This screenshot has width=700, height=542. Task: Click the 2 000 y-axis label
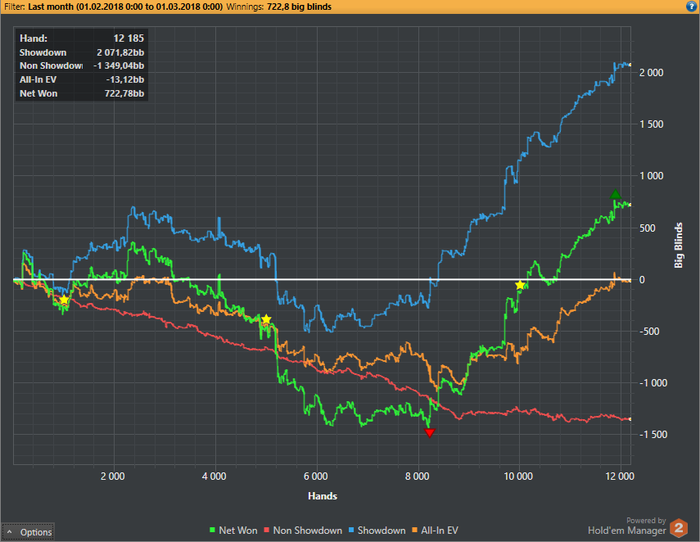click(x=651, y=72)
